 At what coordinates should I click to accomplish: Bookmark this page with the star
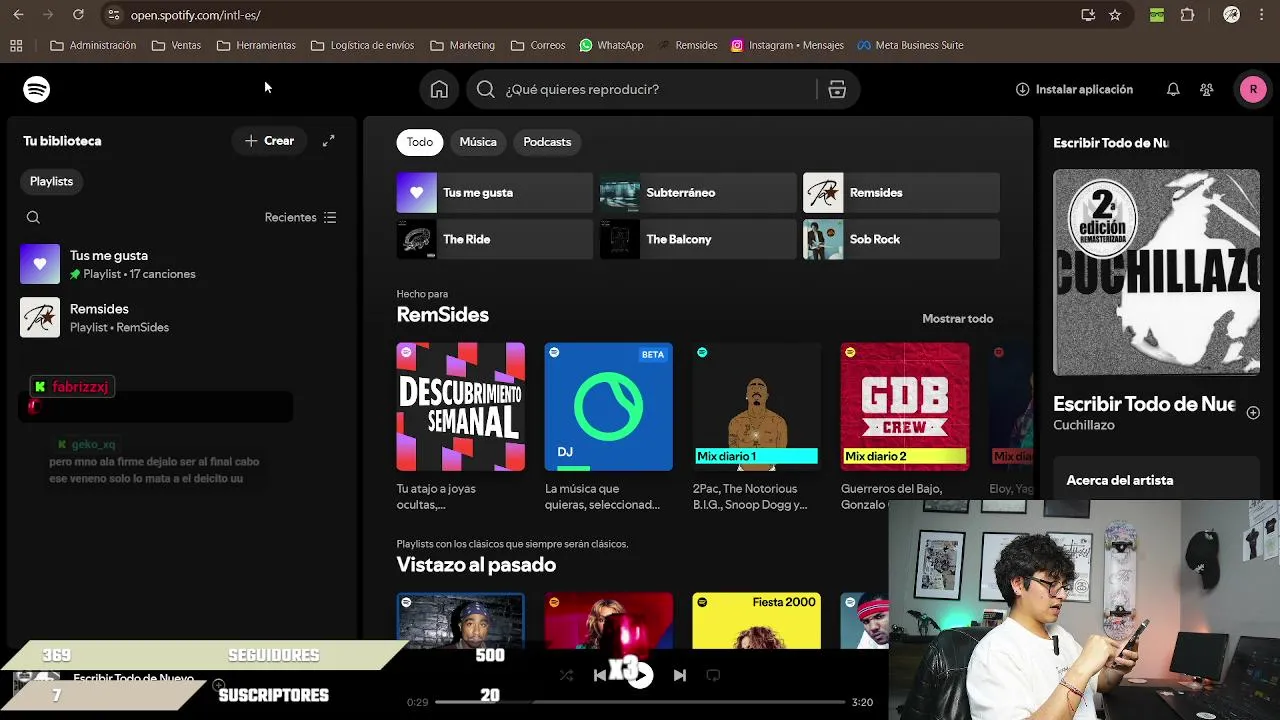point(1115,15)
